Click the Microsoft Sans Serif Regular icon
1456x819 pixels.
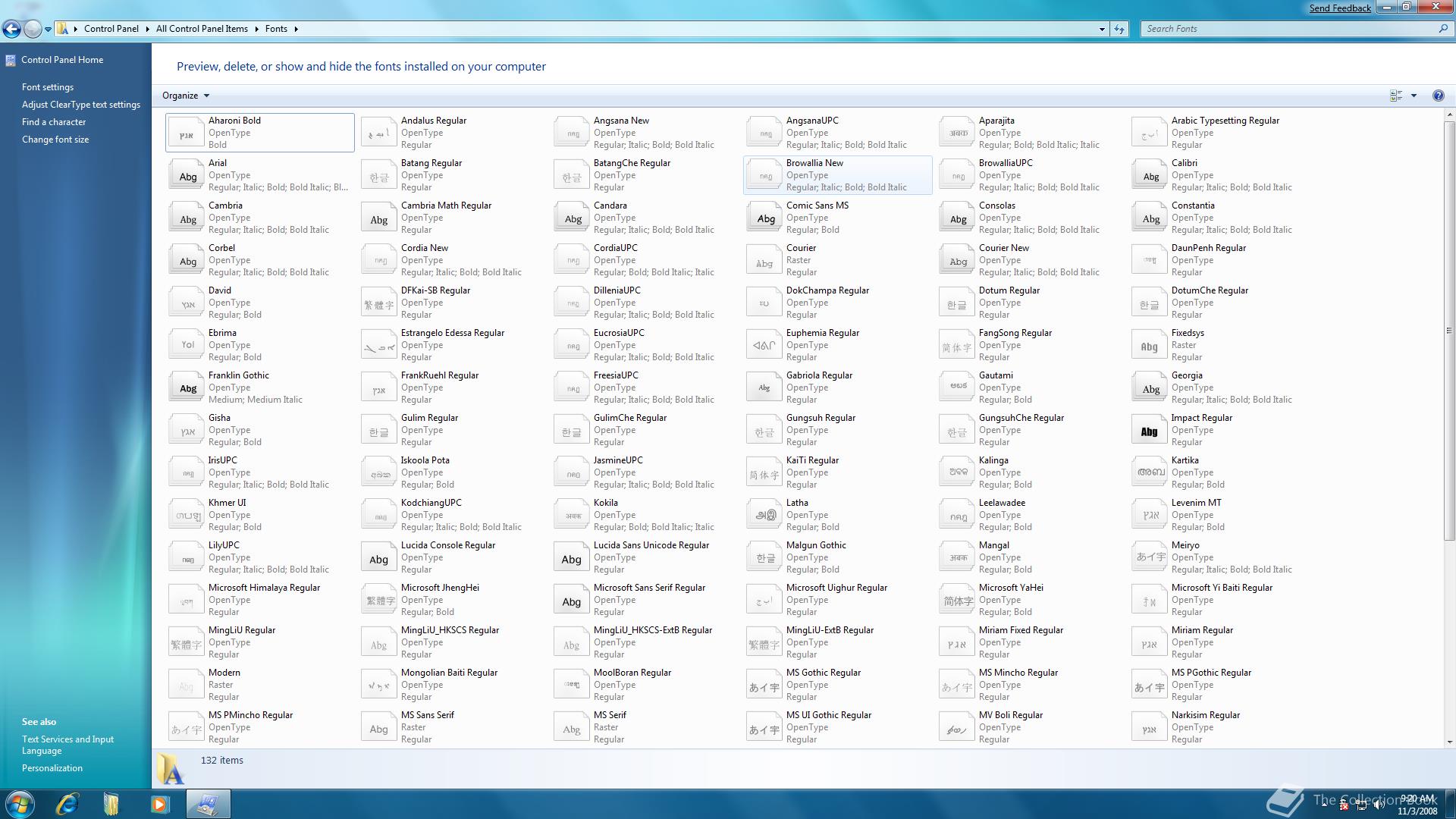pos(572,600)
